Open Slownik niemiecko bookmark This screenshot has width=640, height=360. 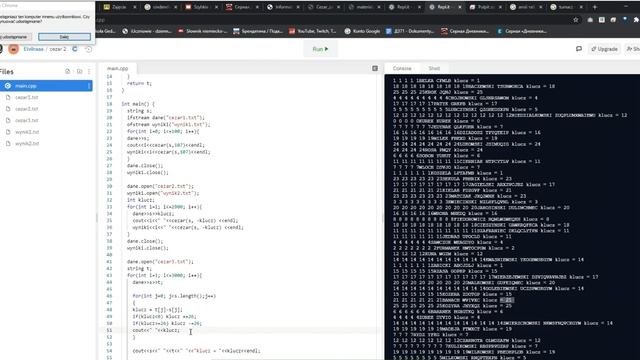click(202, 31)
